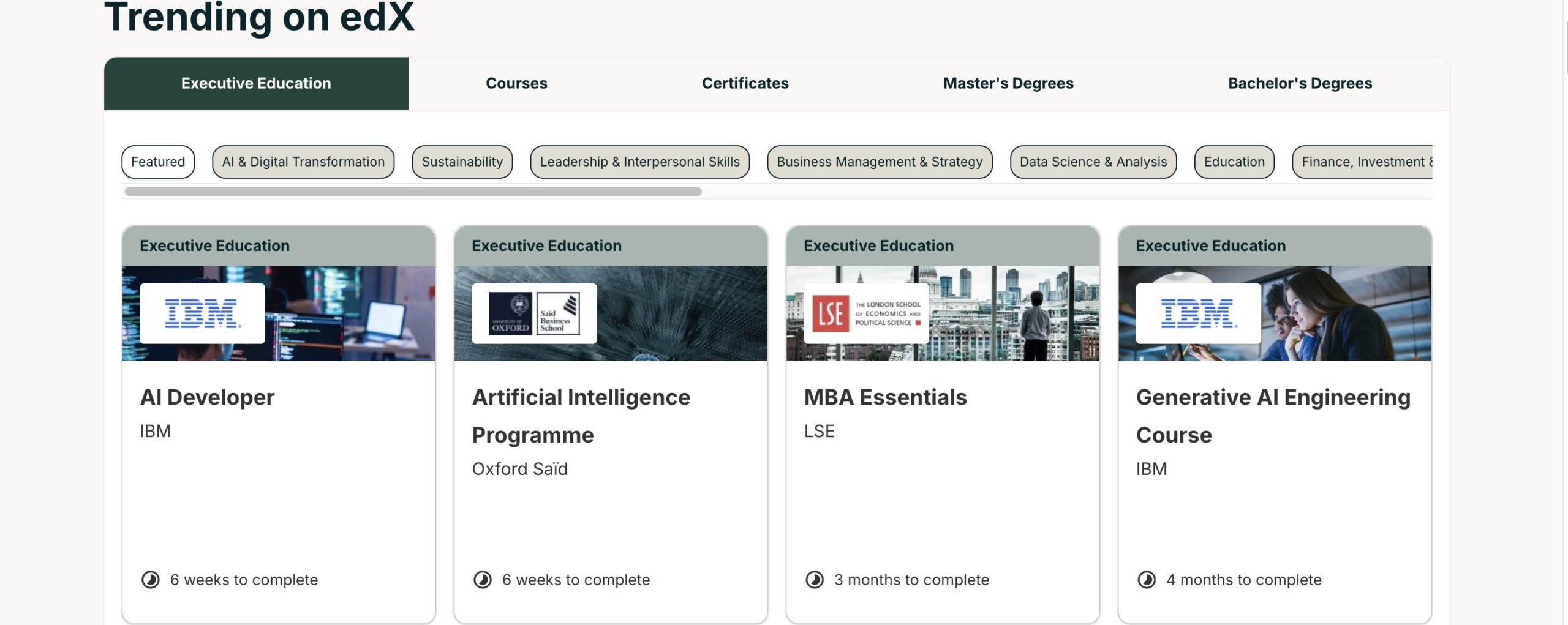1568x625 pixels.
Task: Open the Certificates tab
Action: tap(745, 83)
